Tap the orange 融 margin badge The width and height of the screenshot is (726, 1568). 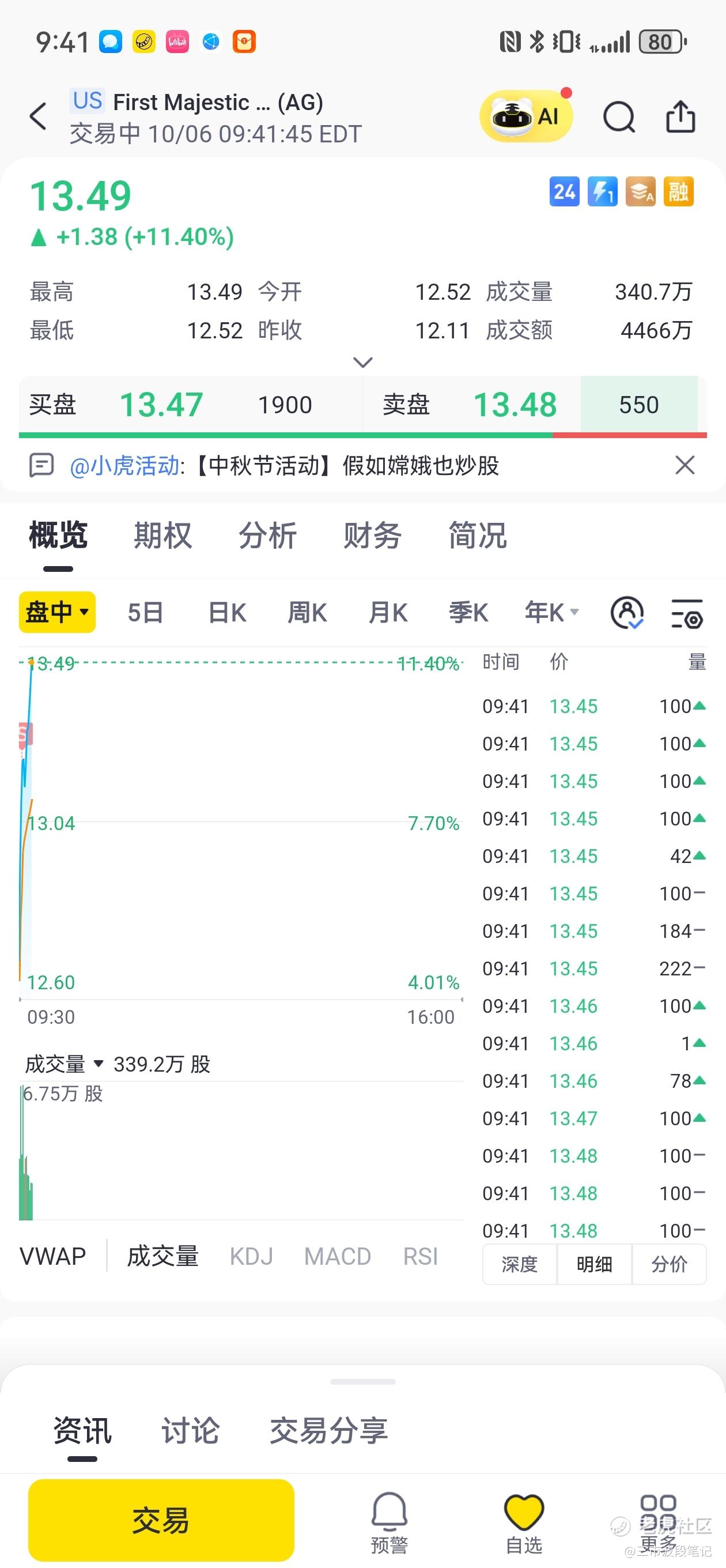tap(679, 192)
